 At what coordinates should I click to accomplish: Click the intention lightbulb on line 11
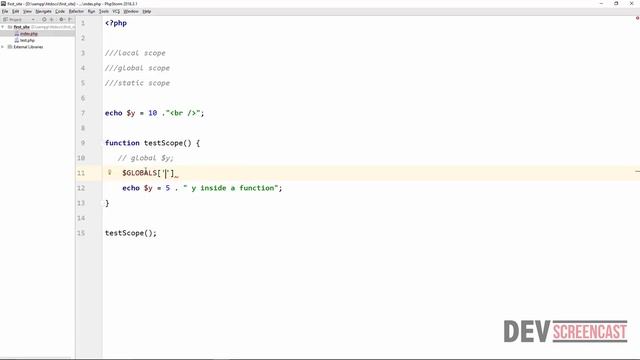coord(109,173)
